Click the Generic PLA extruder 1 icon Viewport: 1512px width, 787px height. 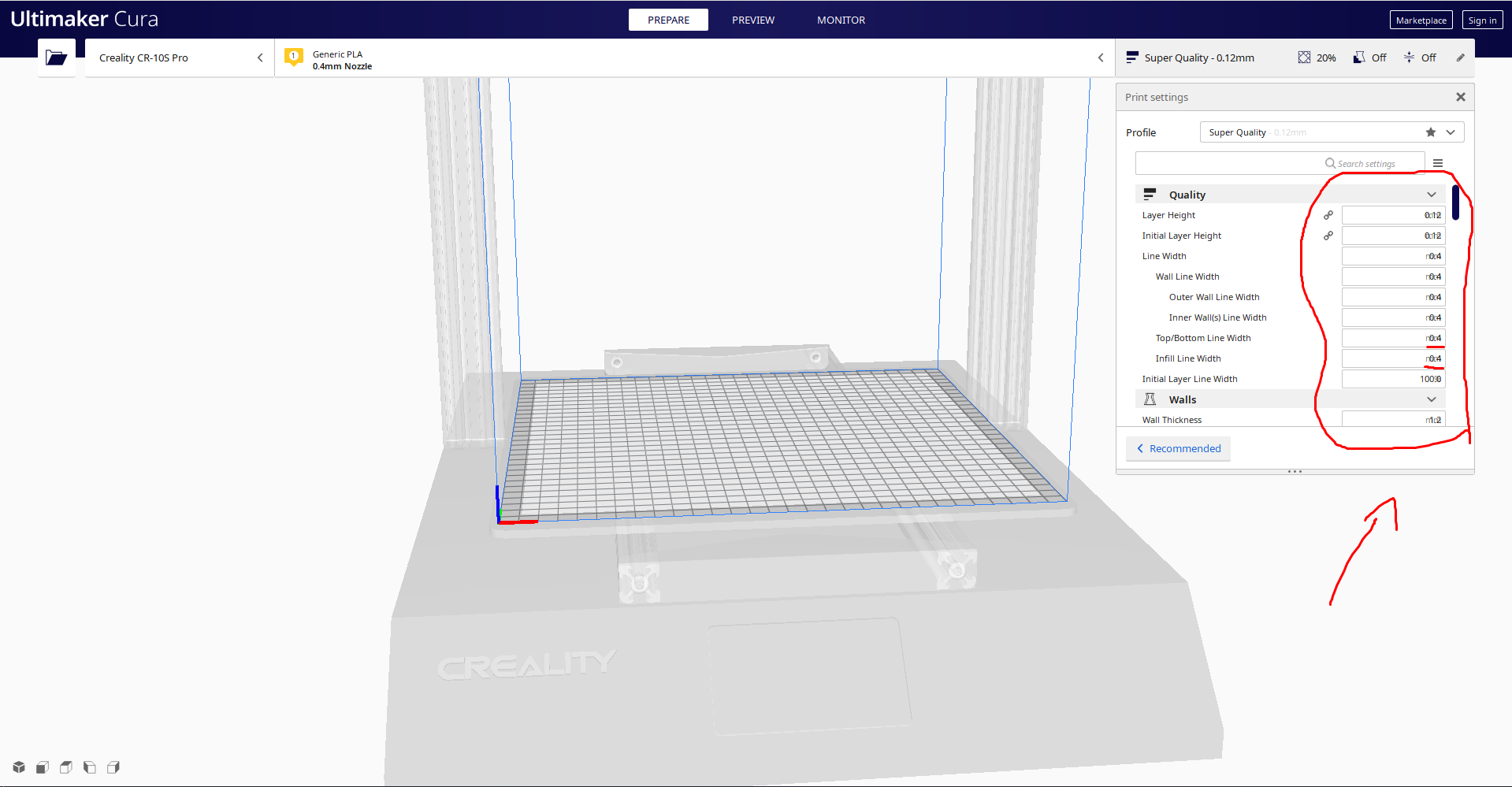pyautogui.click(x=294, y=58)
